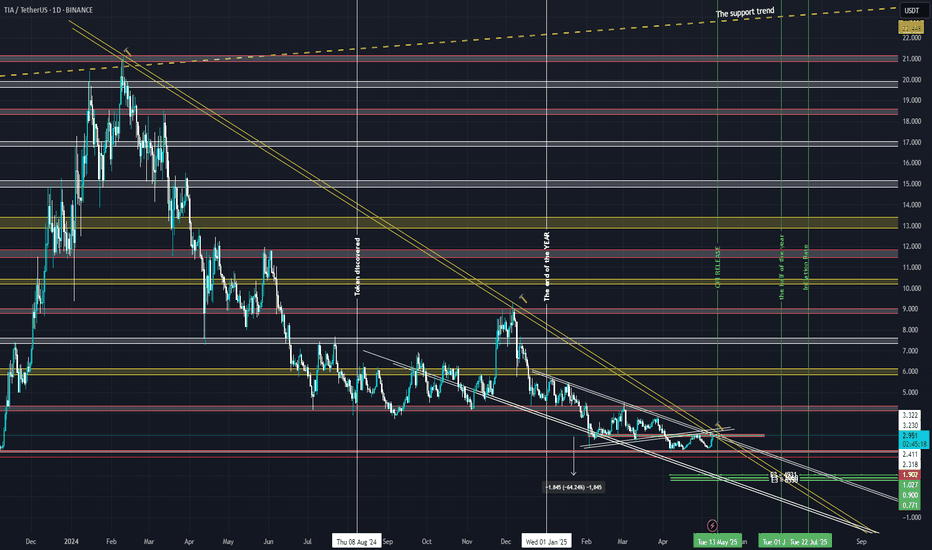
Task: Click the 22.000 price axis value
Action: (911, 38)
